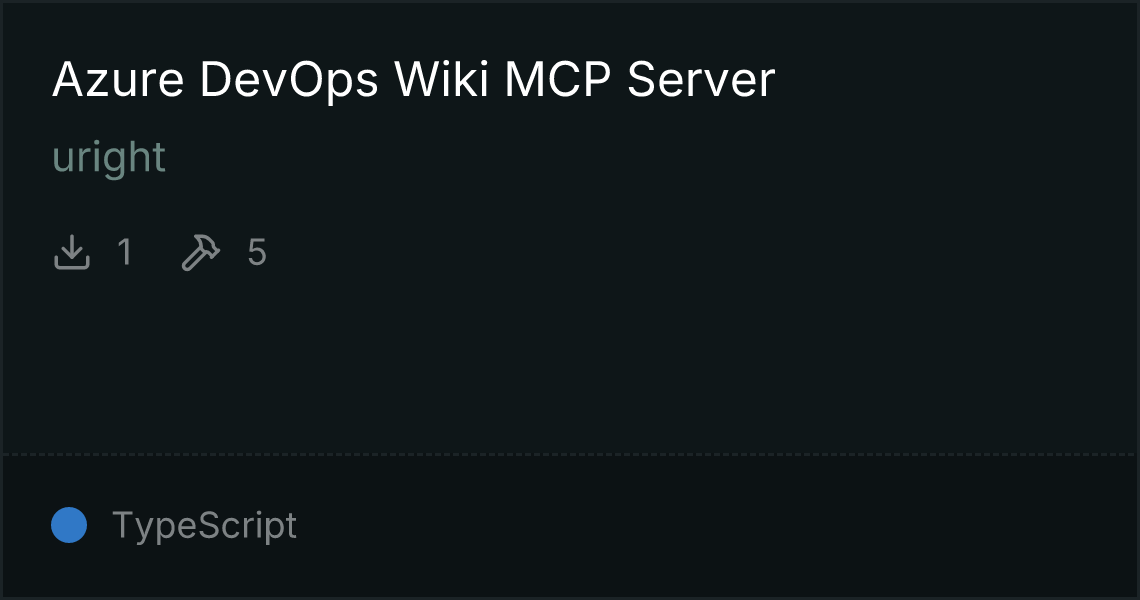Click the word Wiki in the card title
Viewport: 1140px width, 600px height.
(441, 79)
